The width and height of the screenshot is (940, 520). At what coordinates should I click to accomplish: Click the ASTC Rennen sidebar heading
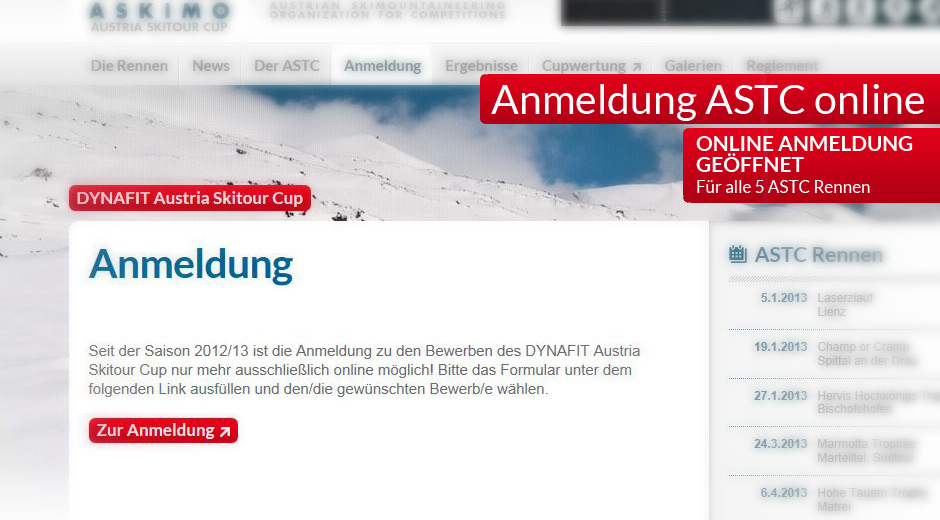[818, 255]
